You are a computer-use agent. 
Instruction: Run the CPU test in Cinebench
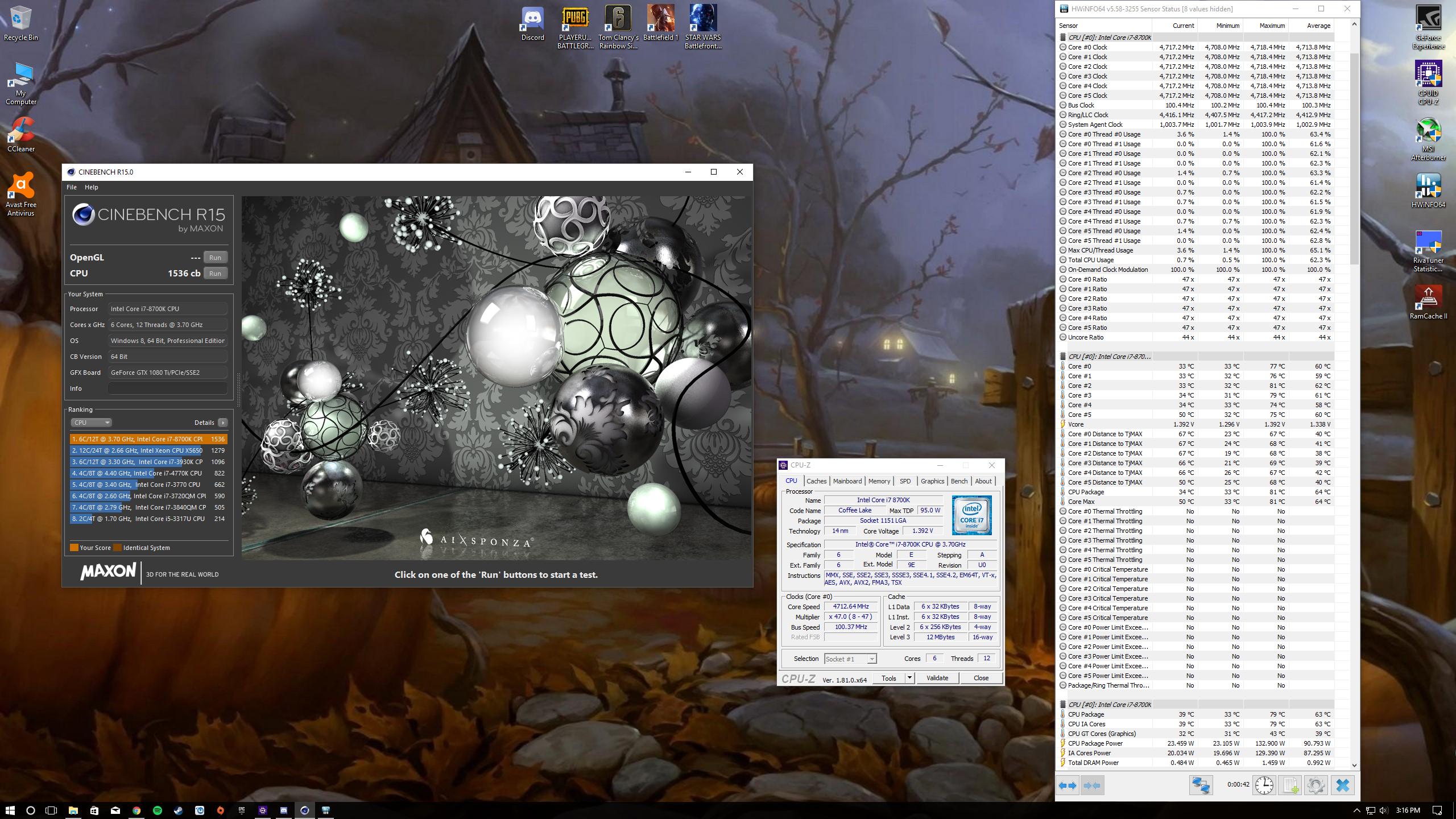coord(215,274)
